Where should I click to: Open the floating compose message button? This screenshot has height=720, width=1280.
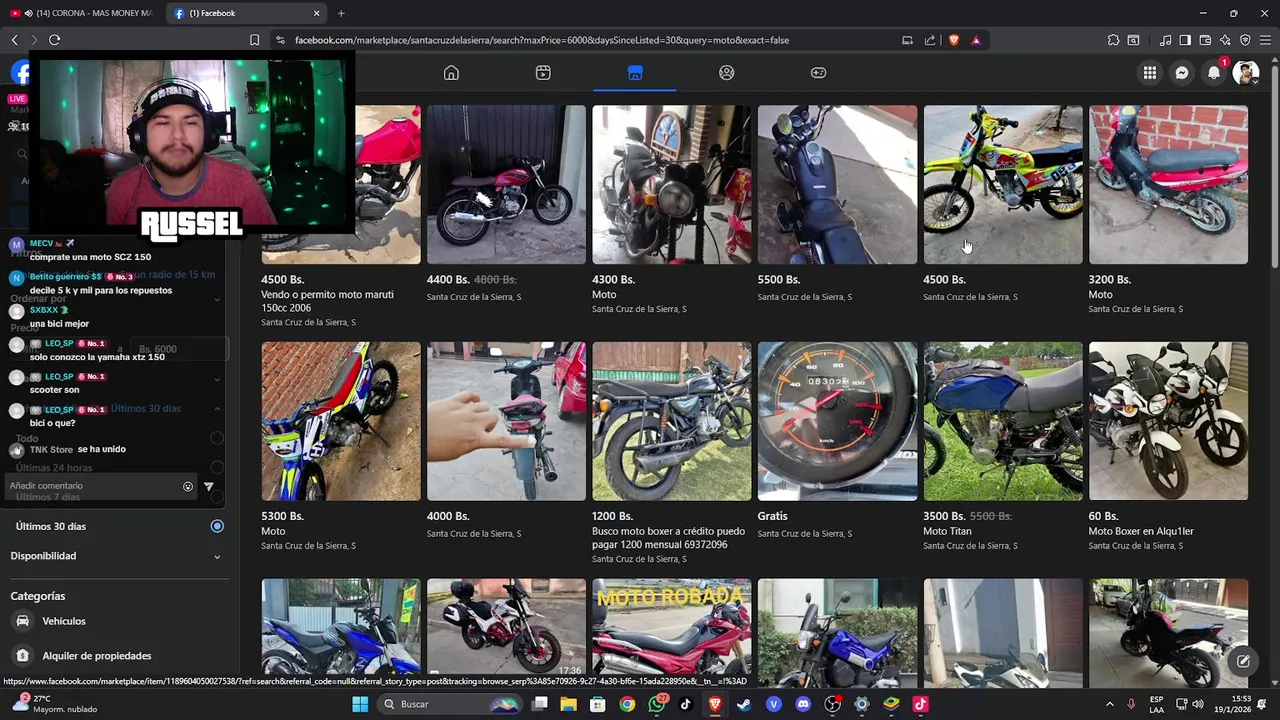pos(1243,661)
